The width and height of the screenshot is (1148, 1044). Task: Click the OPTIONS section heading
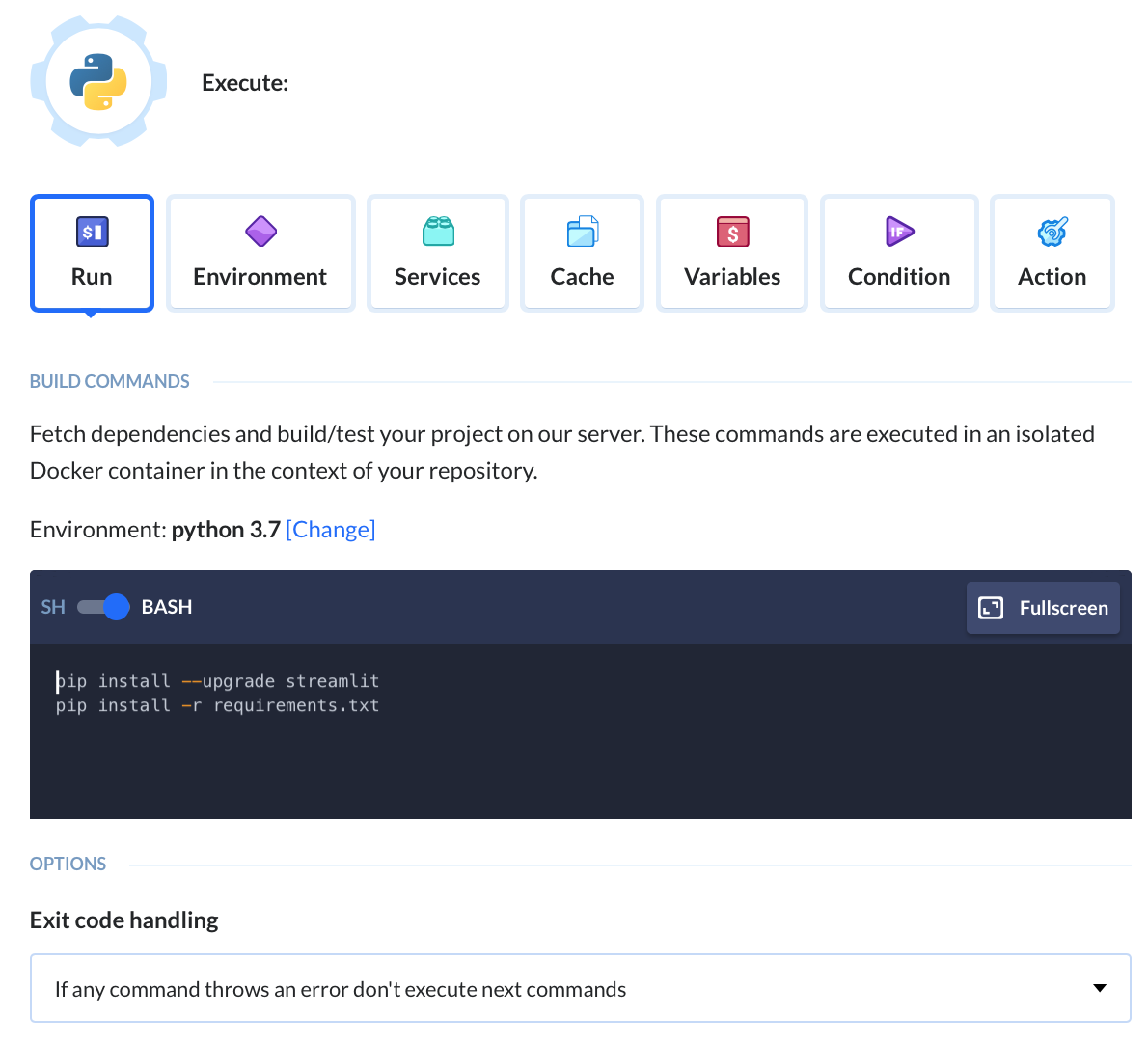[68, 864]
